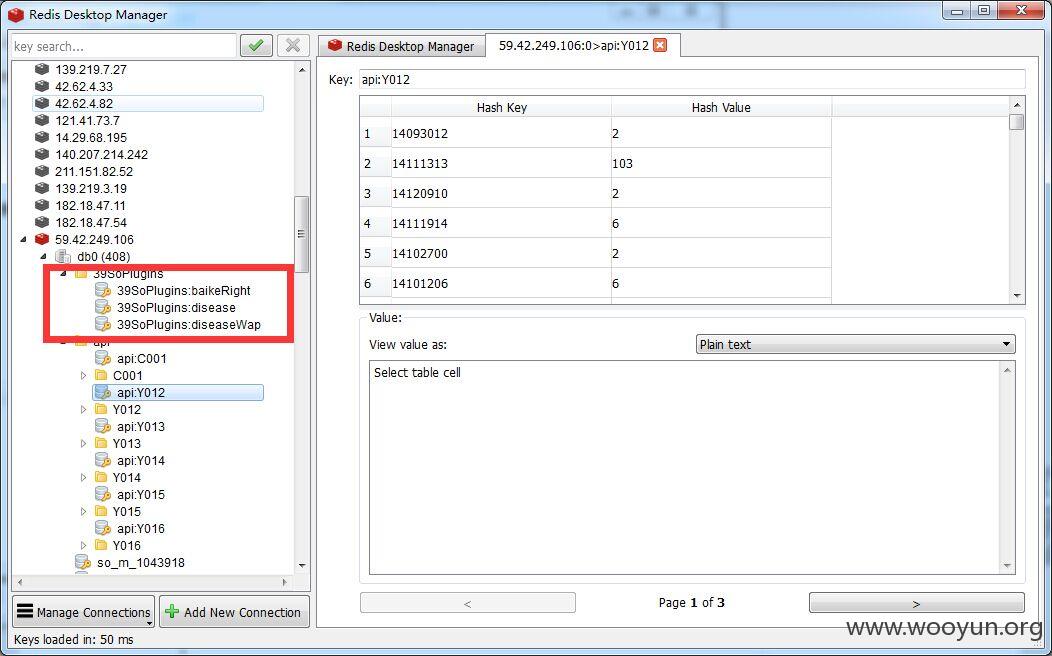
Task: Click server icon next to 121.41.73.7
Action: 42,120
